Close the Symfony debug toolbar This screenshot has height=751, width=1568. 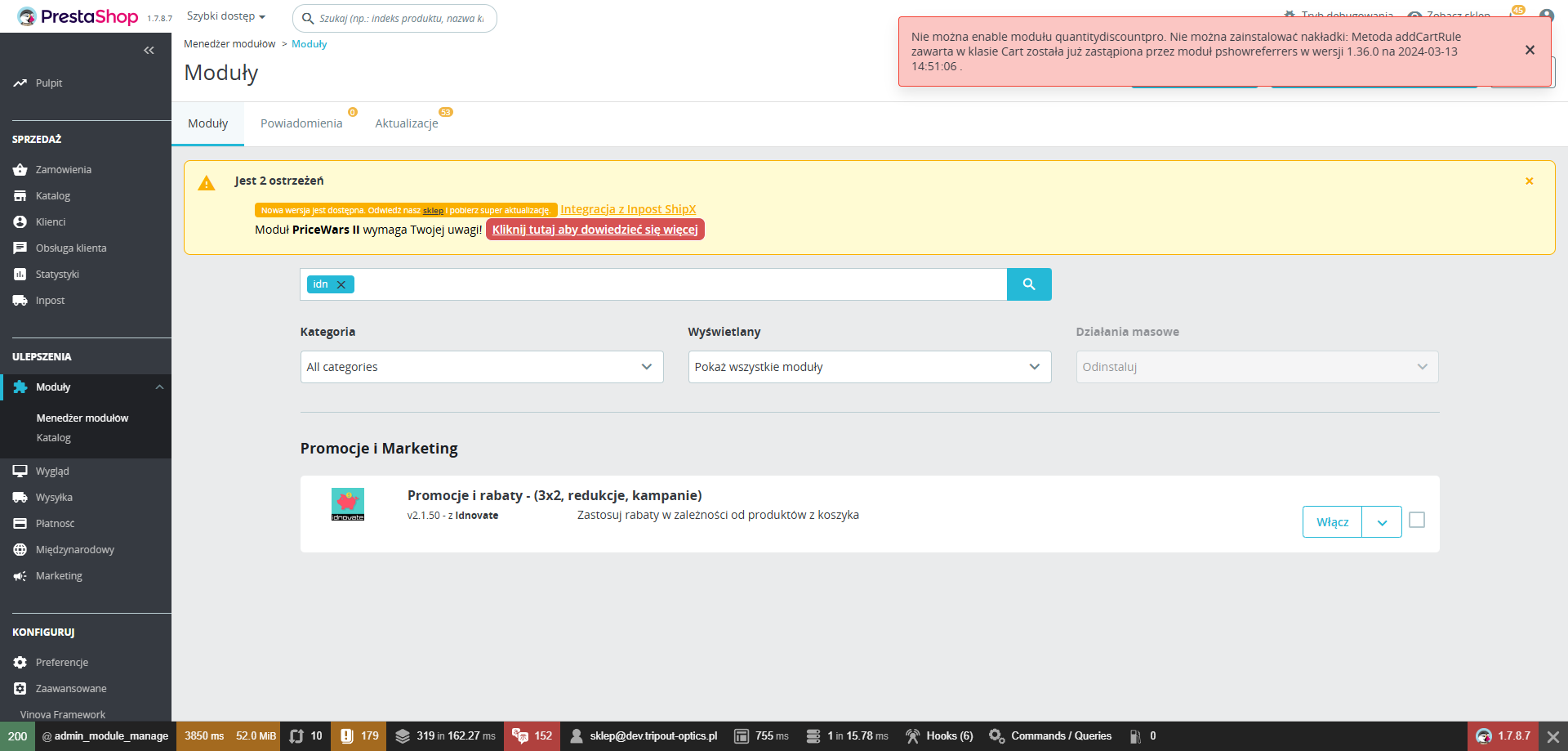click(1553, 736)
